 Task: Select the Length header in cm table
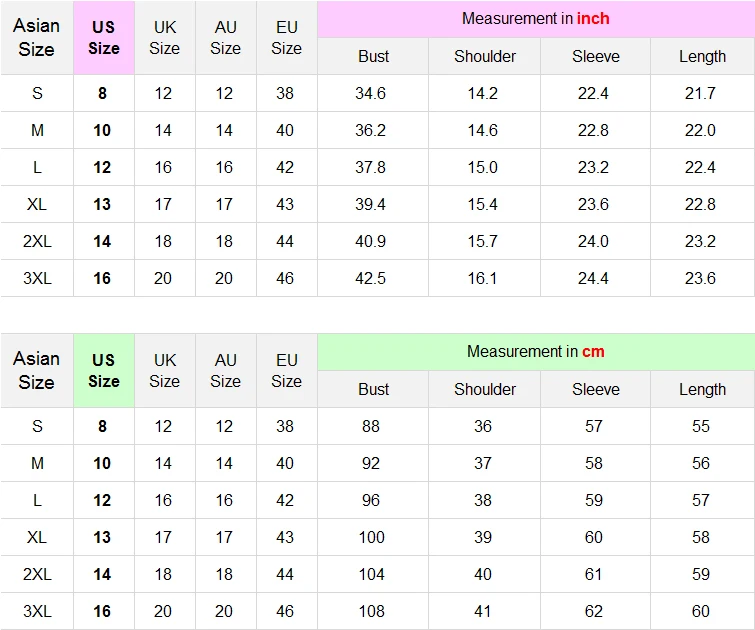click(703, 389)
